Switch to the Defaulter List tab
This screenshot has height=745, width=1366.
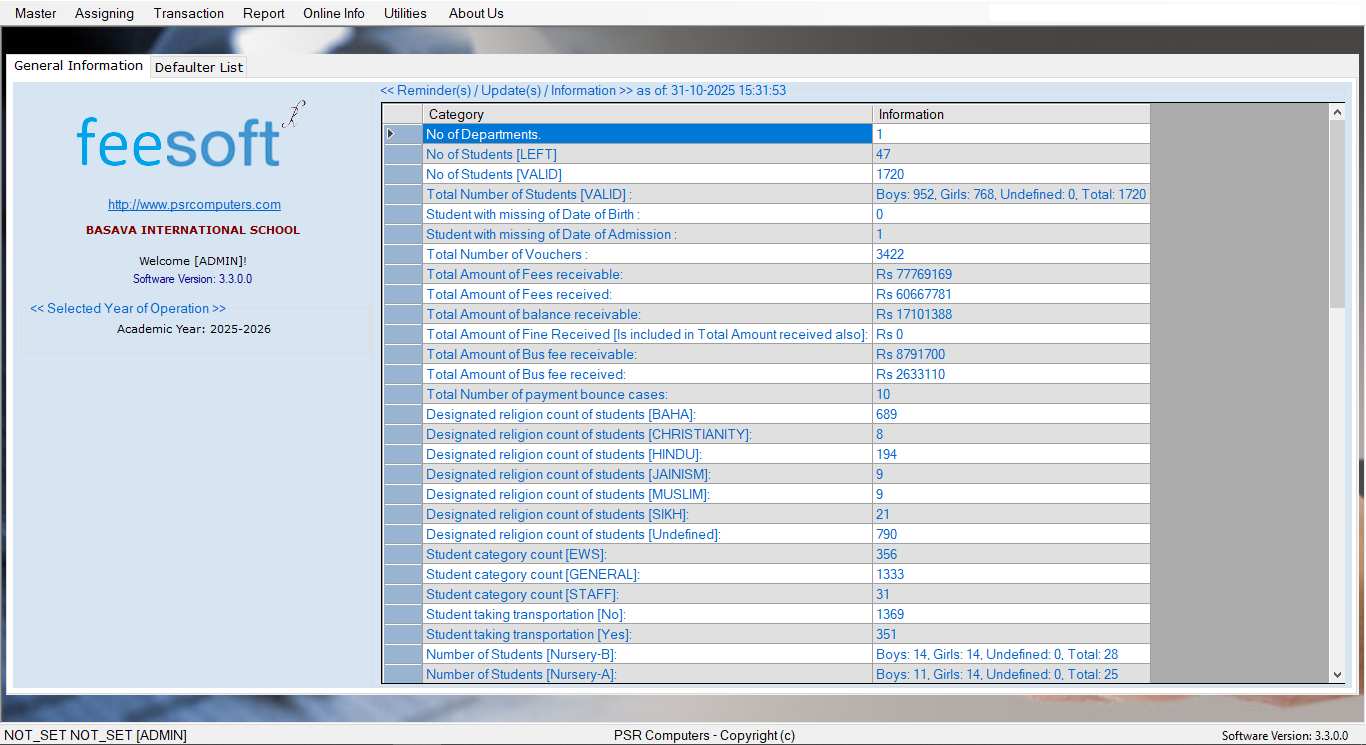(198, 67)
